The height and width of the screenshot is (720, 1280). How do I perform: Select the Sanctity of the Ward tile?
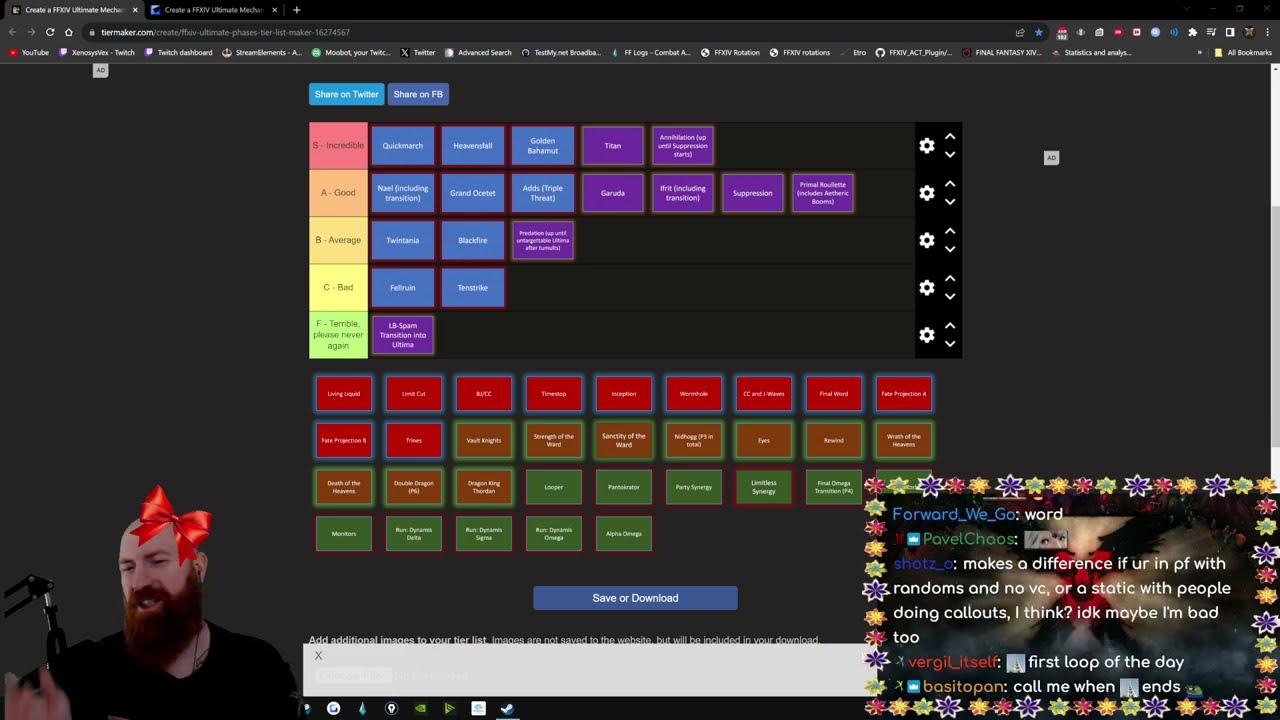click(x=624, y=440)
